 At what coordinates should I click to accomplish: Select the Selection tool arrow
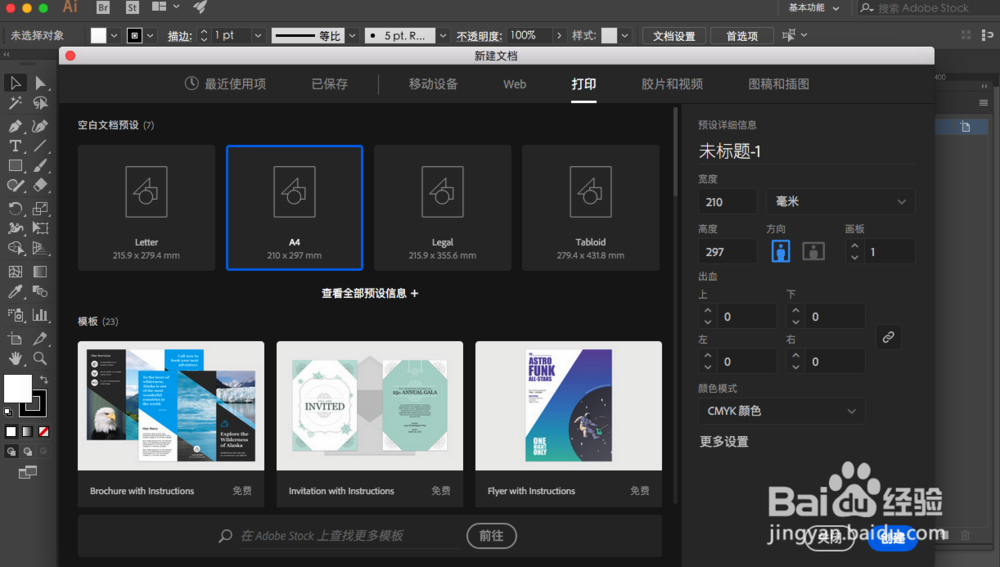click(15, 83)
